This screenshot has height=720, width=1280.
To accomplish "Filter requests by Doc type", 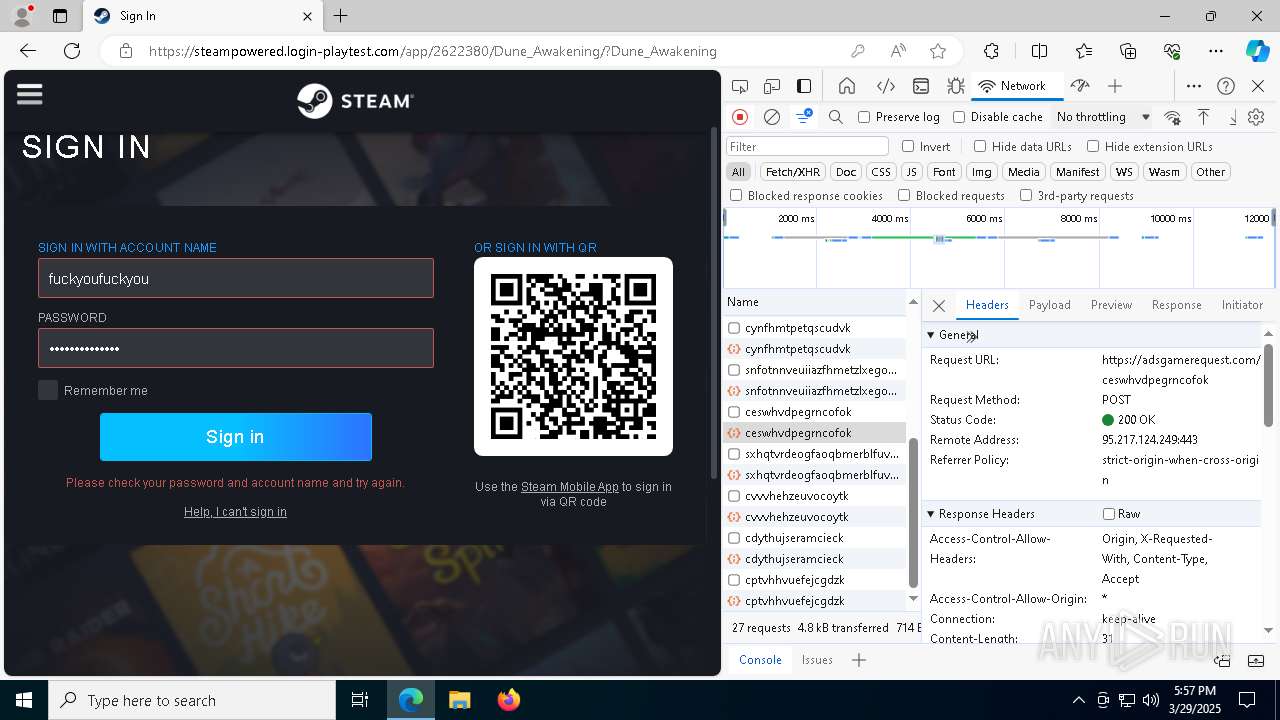I will click(846, 172).
